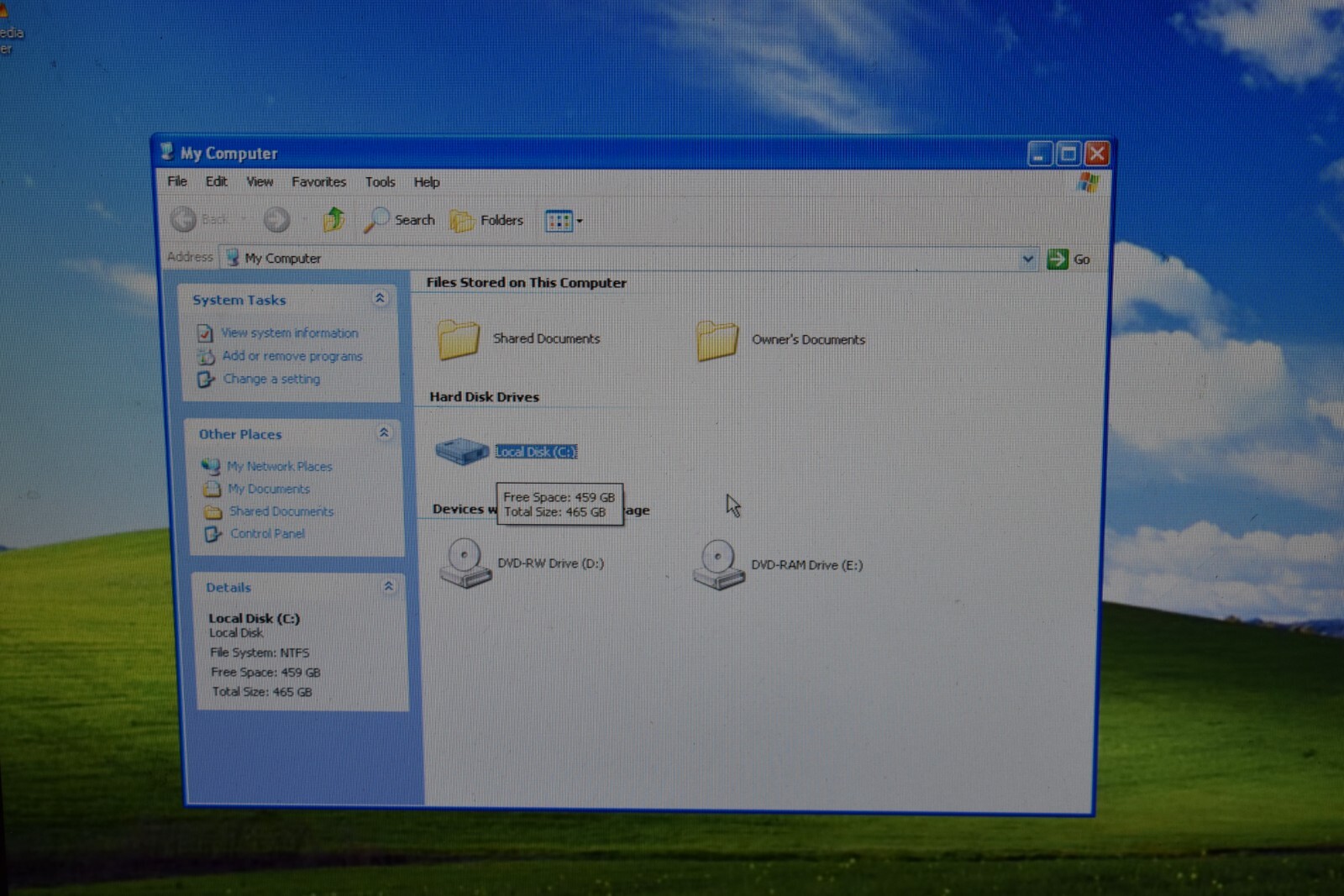Close the My Computer window
The height and width of the screenshot is (896, 1344).
(1096, 154)
